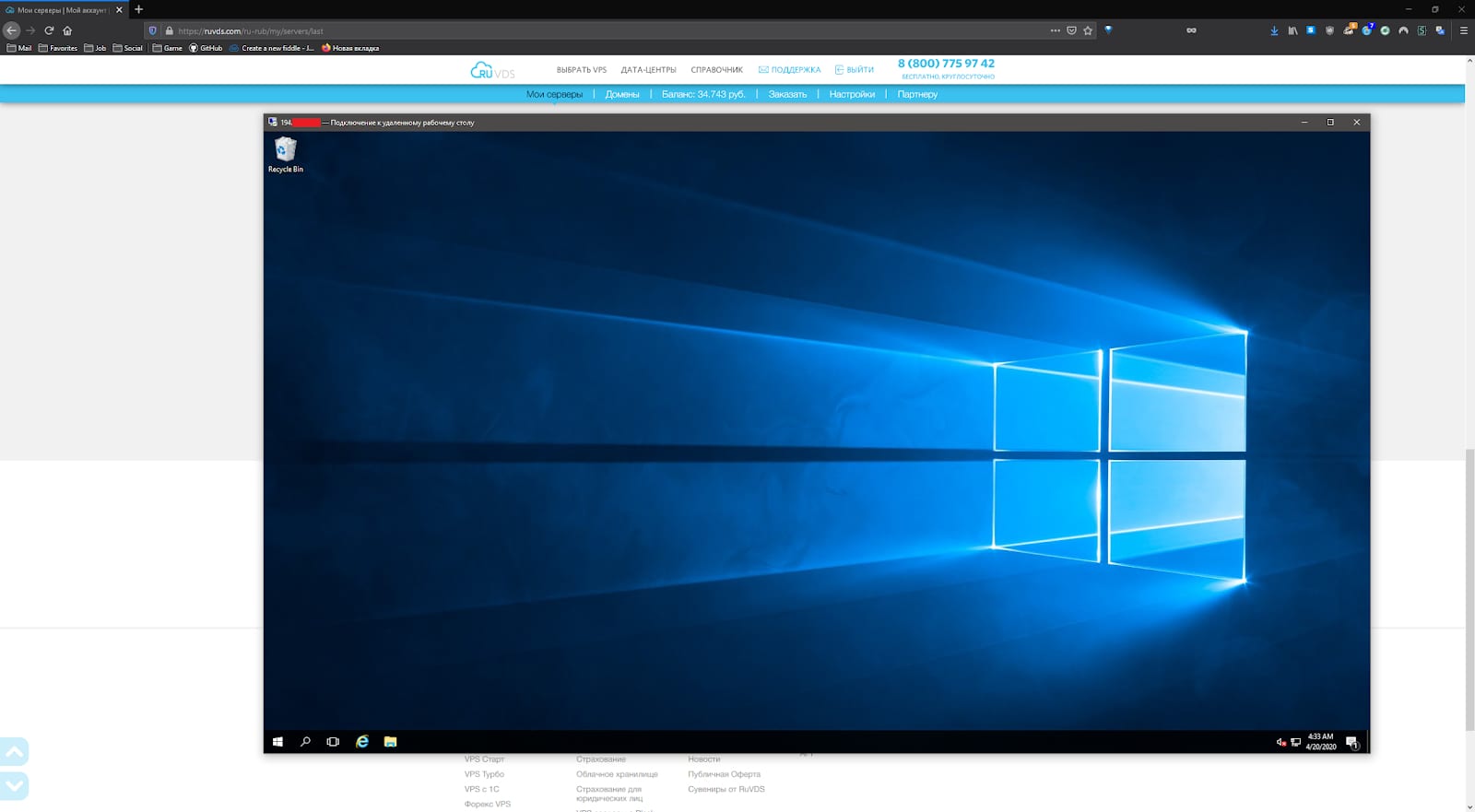
Task: Open СПРАВОЧНИК menu item
Action: (716, 70)
